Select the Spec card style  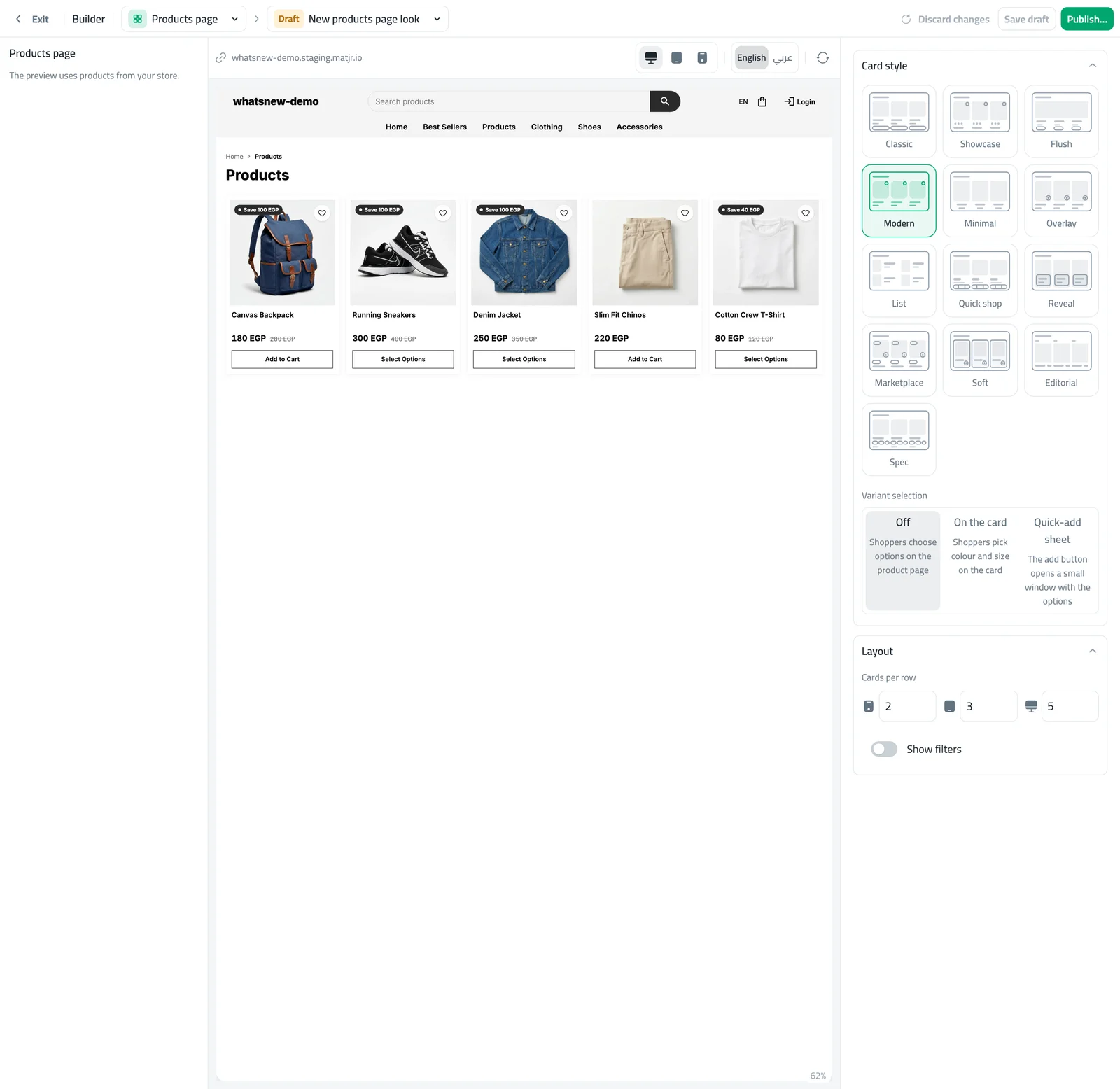[x=899, y=440]
